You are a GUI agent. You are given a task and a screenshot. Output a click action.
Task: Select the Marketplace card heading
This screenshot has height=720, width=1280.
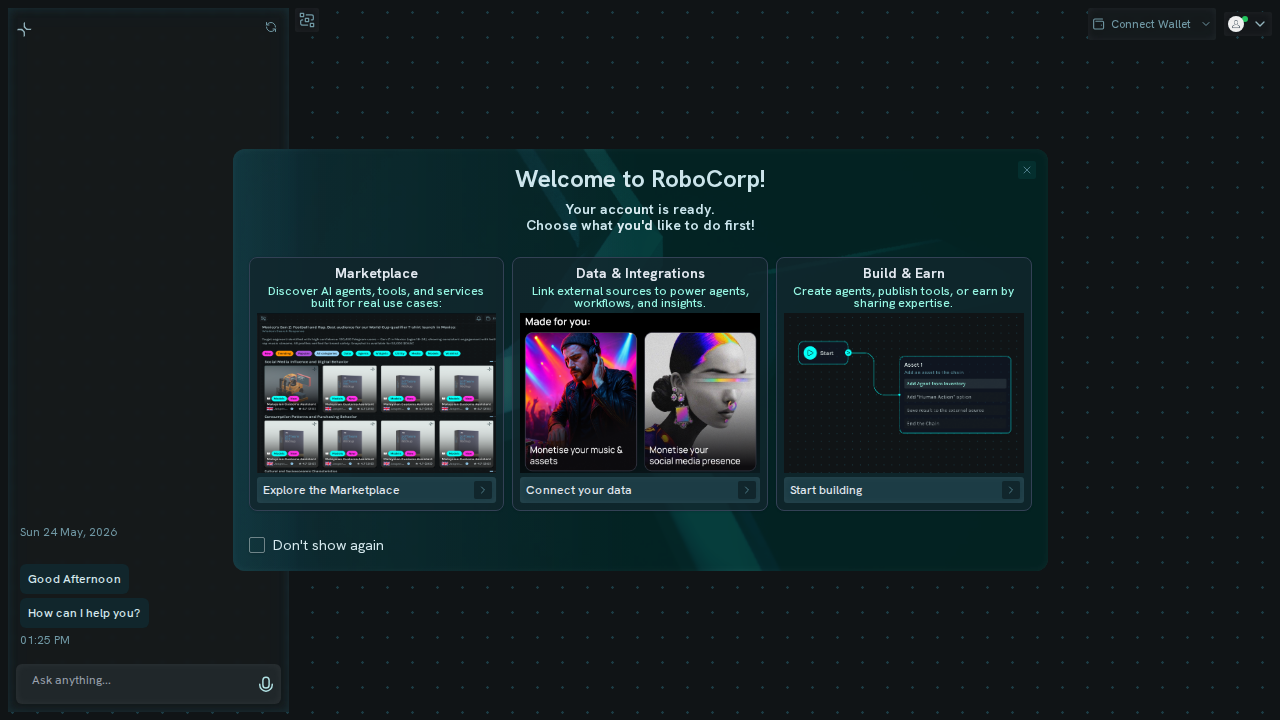point(376,273)
